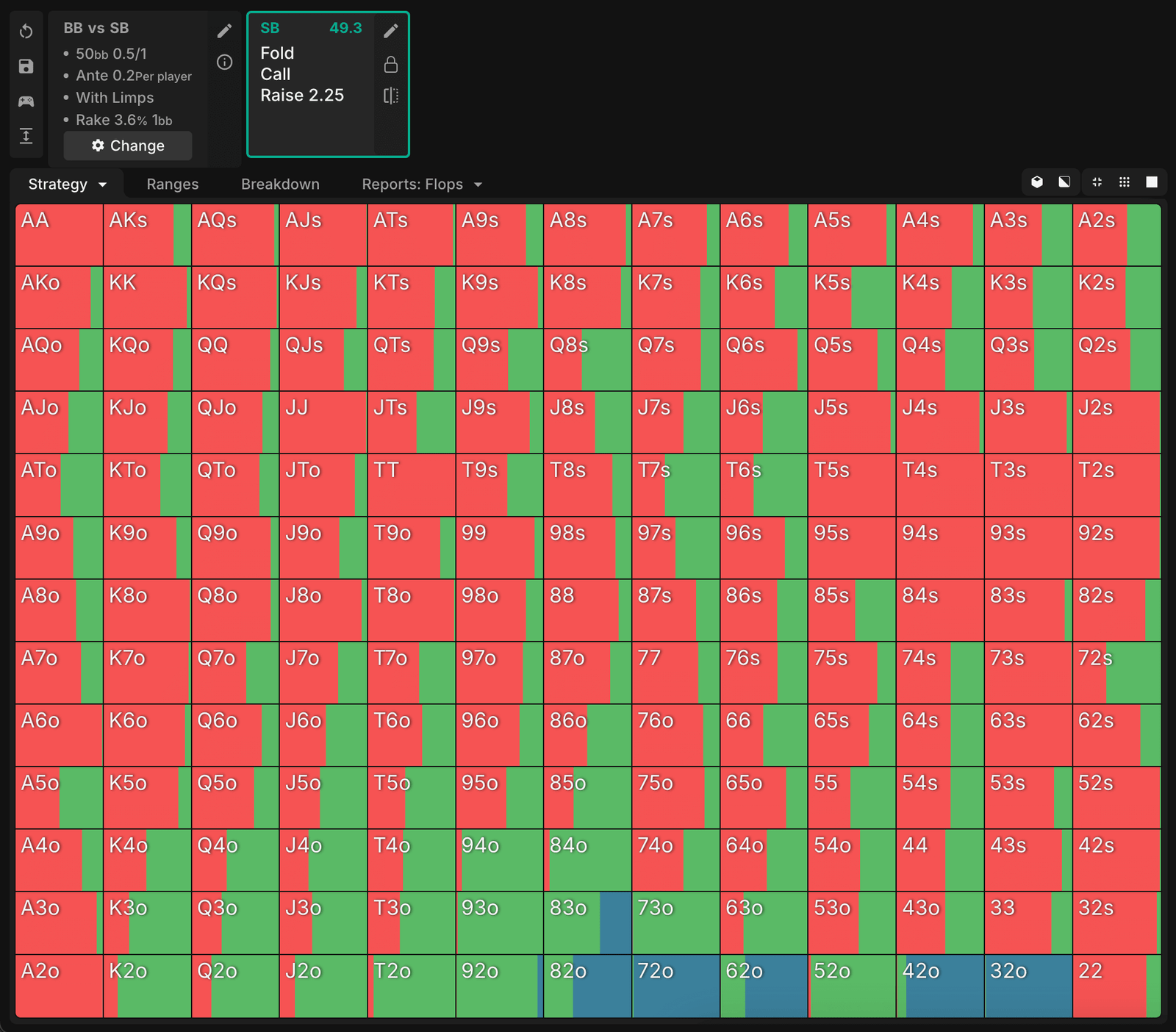The width and height of the screenshot is (1176, 1032).
Task: Switch to the Breakdown tab
Action: click(x=280, y=184)
